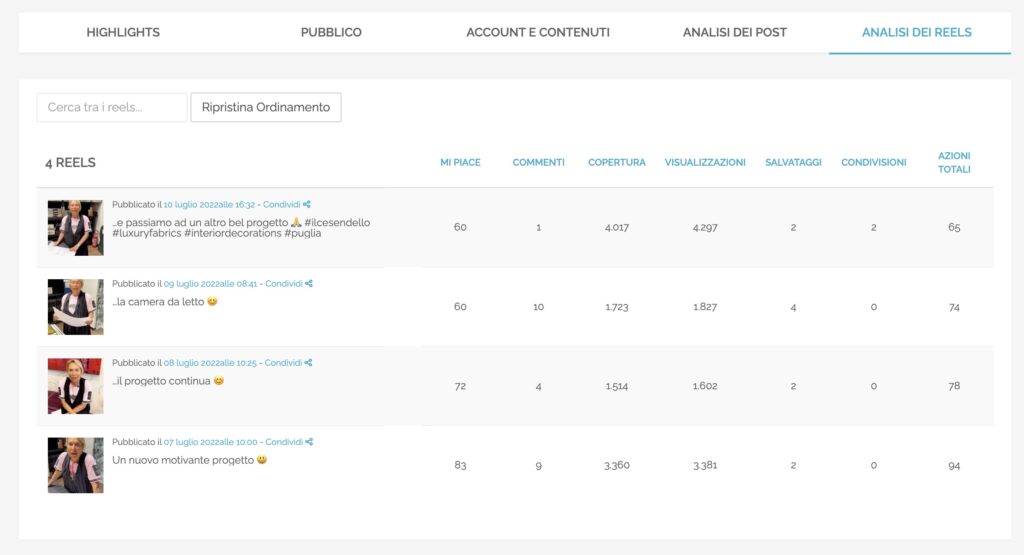
Task: Focus the Cerca tra i reels search field
Action: point(112,107)
